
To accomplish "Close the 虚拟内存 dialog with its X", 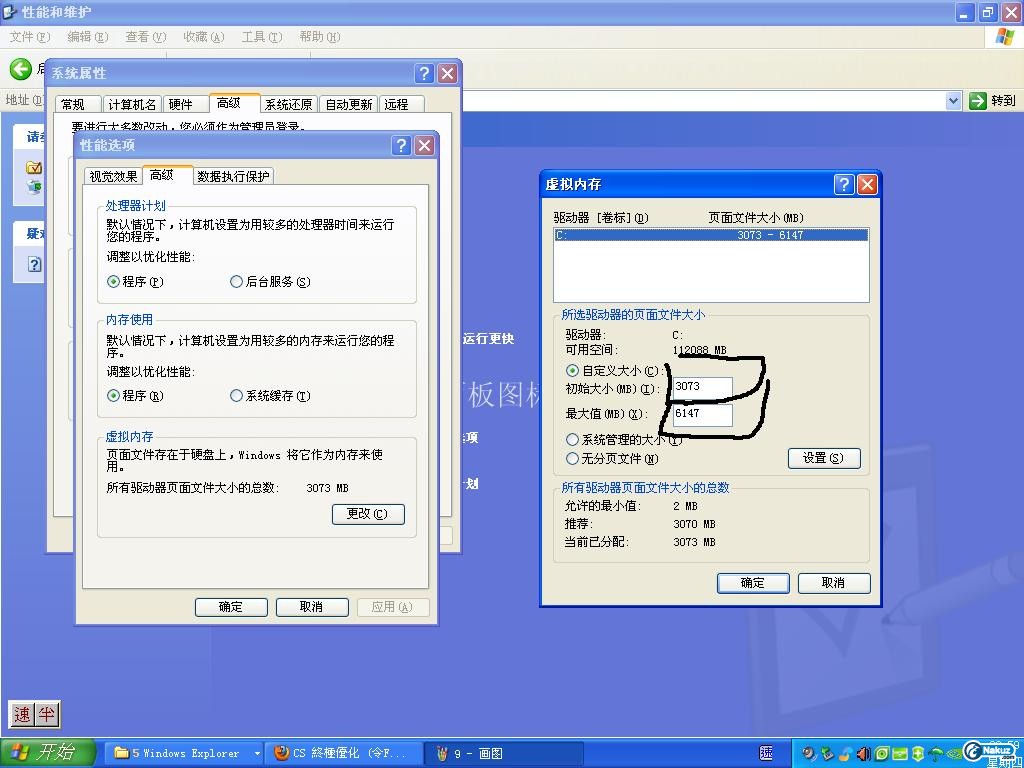I will pos(867,185).
